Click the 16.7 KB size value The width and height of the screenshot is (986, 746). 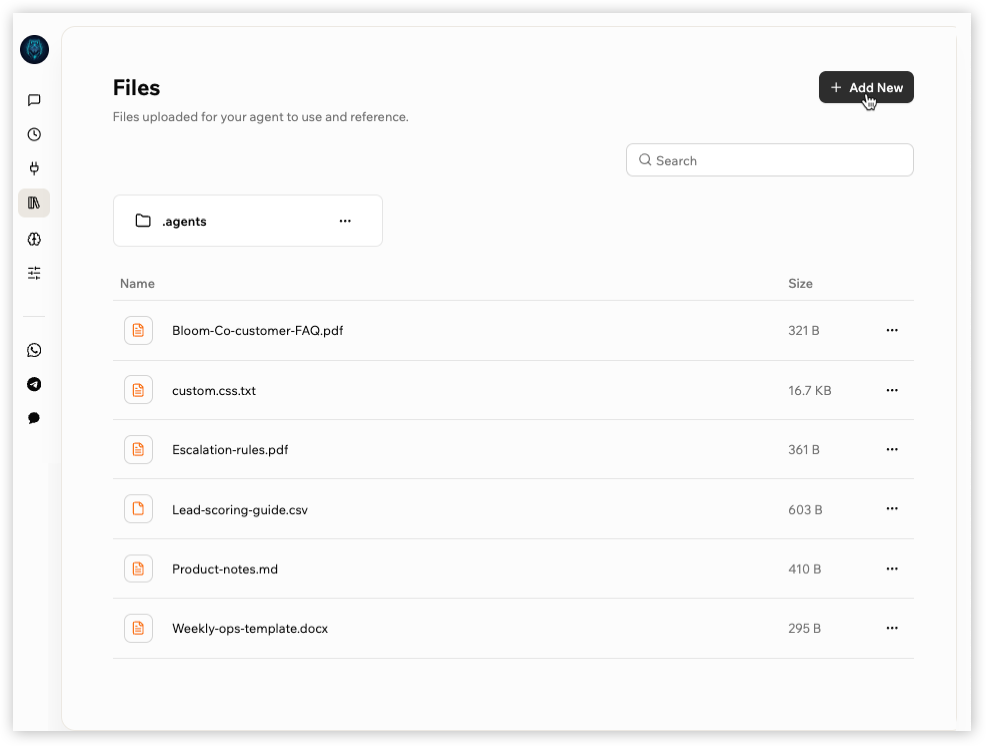[810, 391]
